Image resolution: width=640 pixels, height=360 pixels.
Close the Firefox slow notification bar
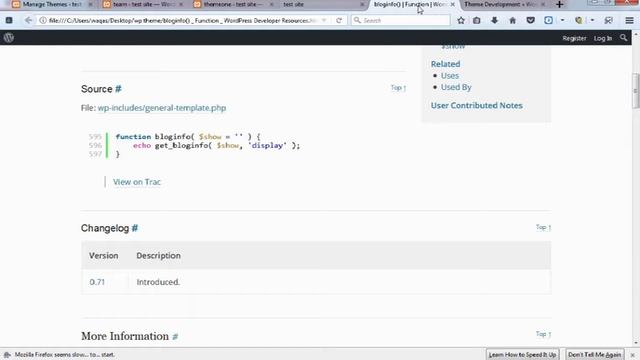click(x=632, y=355)
